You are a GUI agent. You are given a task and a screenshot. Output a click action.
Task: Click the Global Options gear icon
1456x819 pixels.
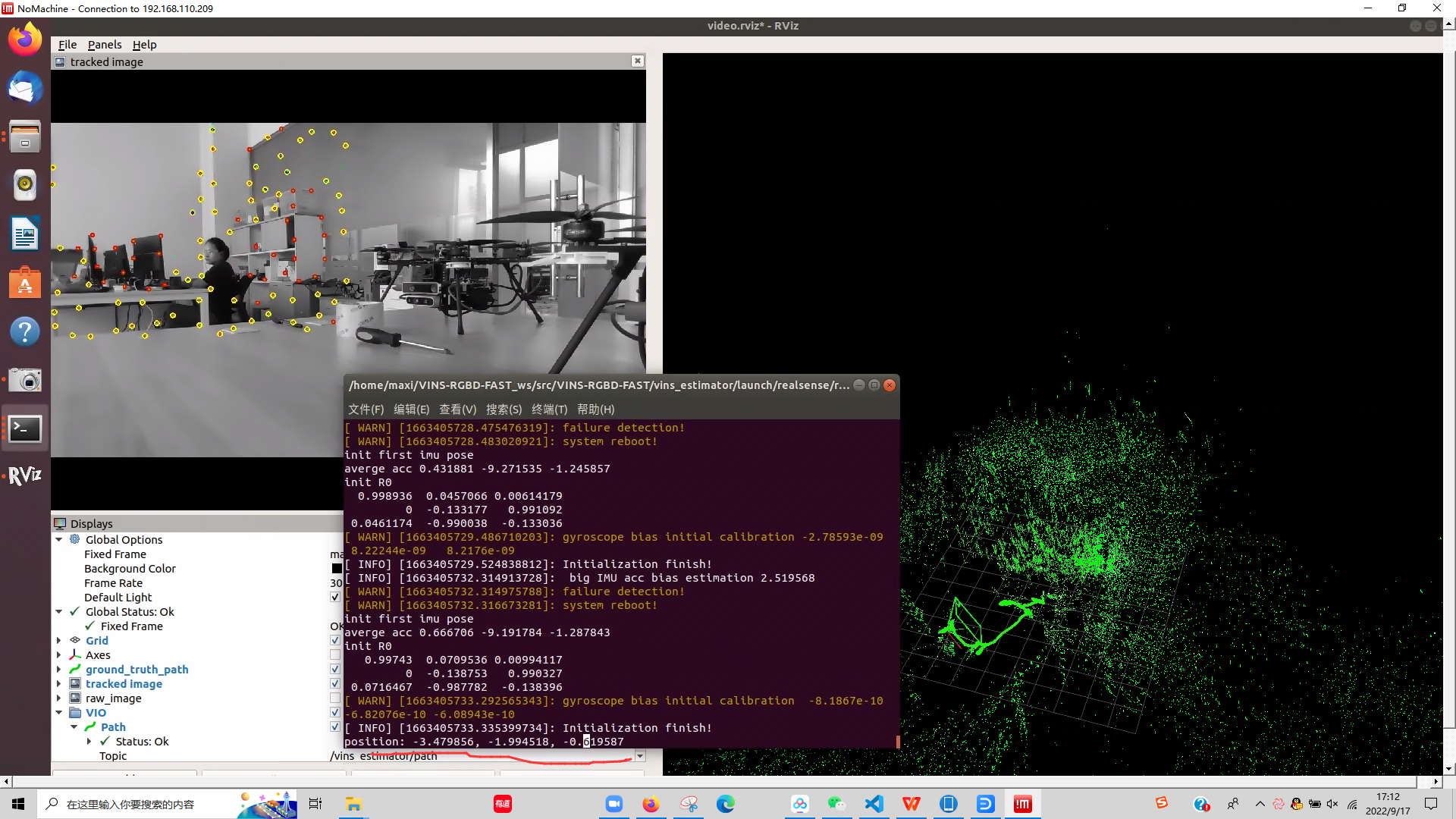74,539
